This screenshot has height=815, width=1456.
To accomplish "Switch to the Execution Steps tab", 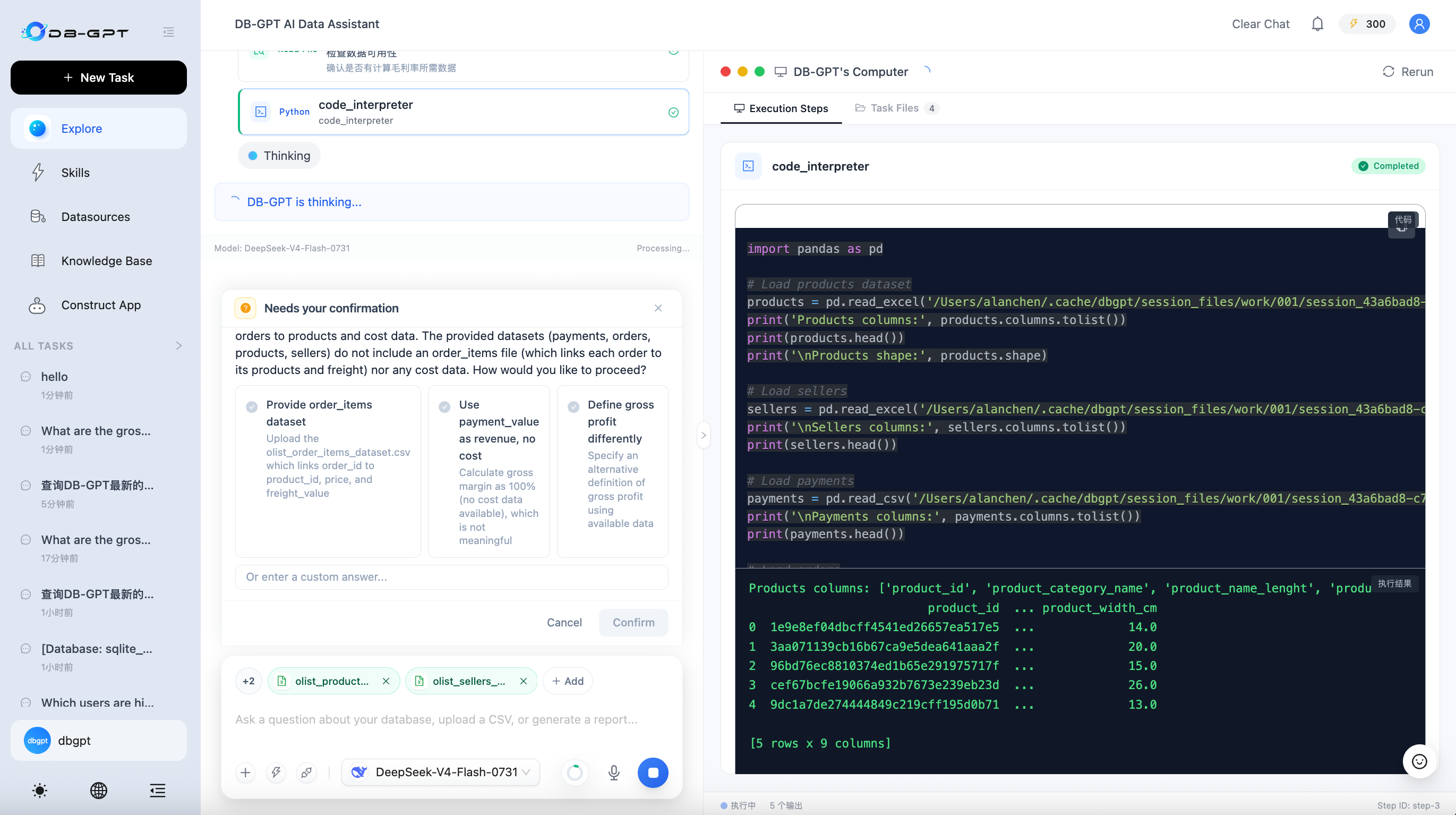I will click(781, 108).
